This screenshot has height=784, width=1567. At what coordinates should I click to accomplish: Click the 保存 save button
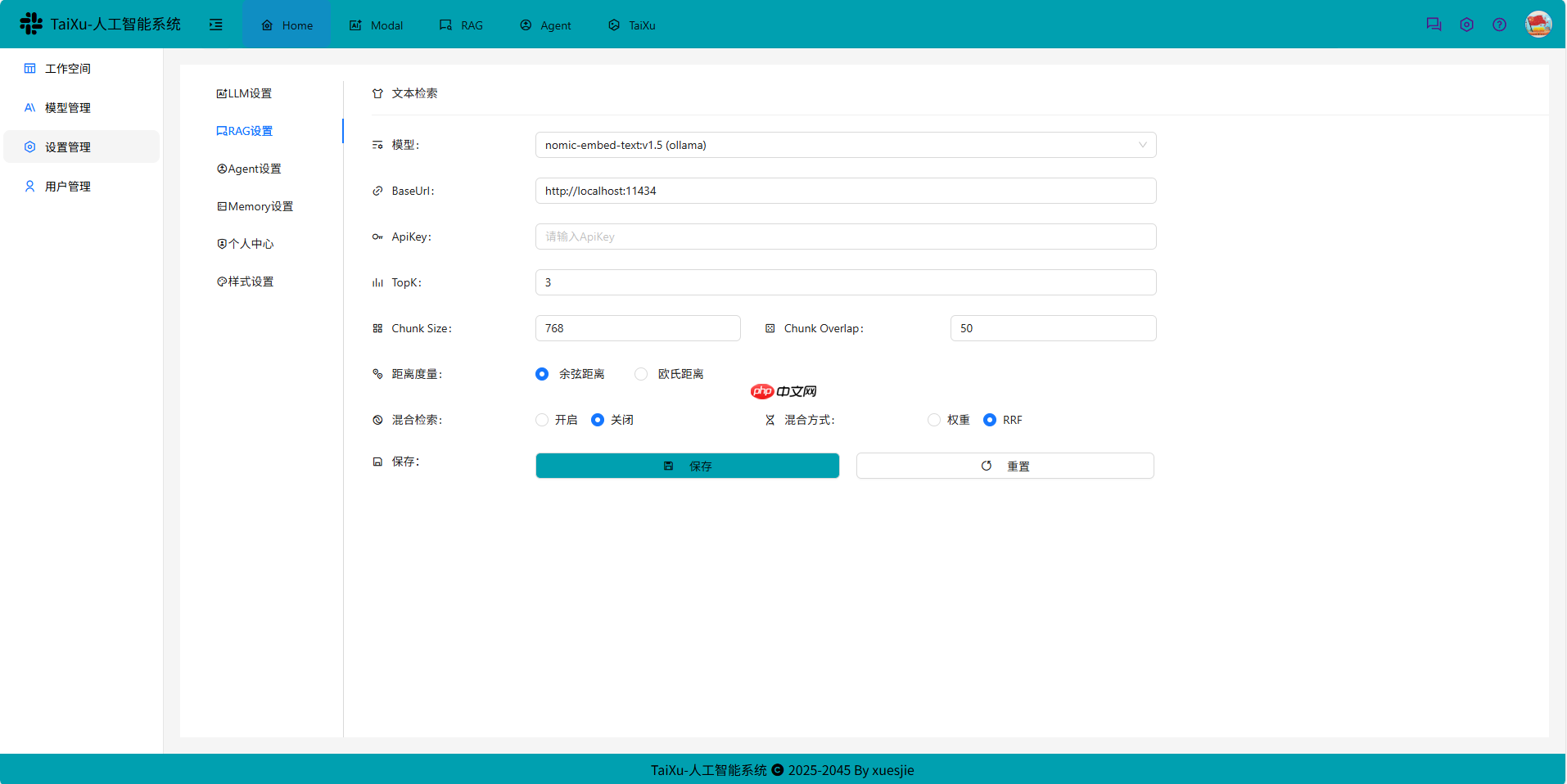688,466
